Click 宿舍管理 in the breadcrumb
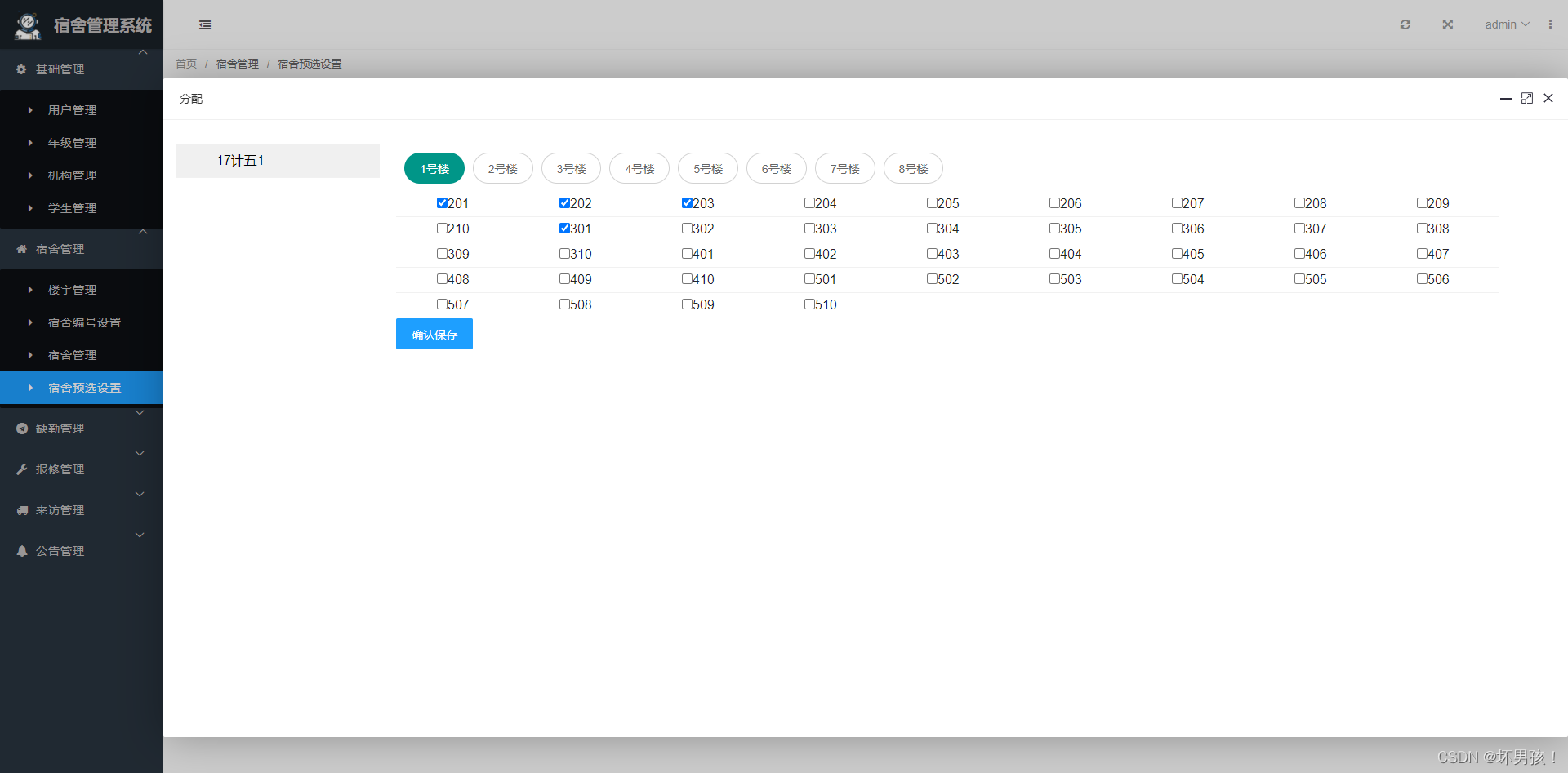The height and width of the screenshot is (773, 1568). click(x=238, y=64)
